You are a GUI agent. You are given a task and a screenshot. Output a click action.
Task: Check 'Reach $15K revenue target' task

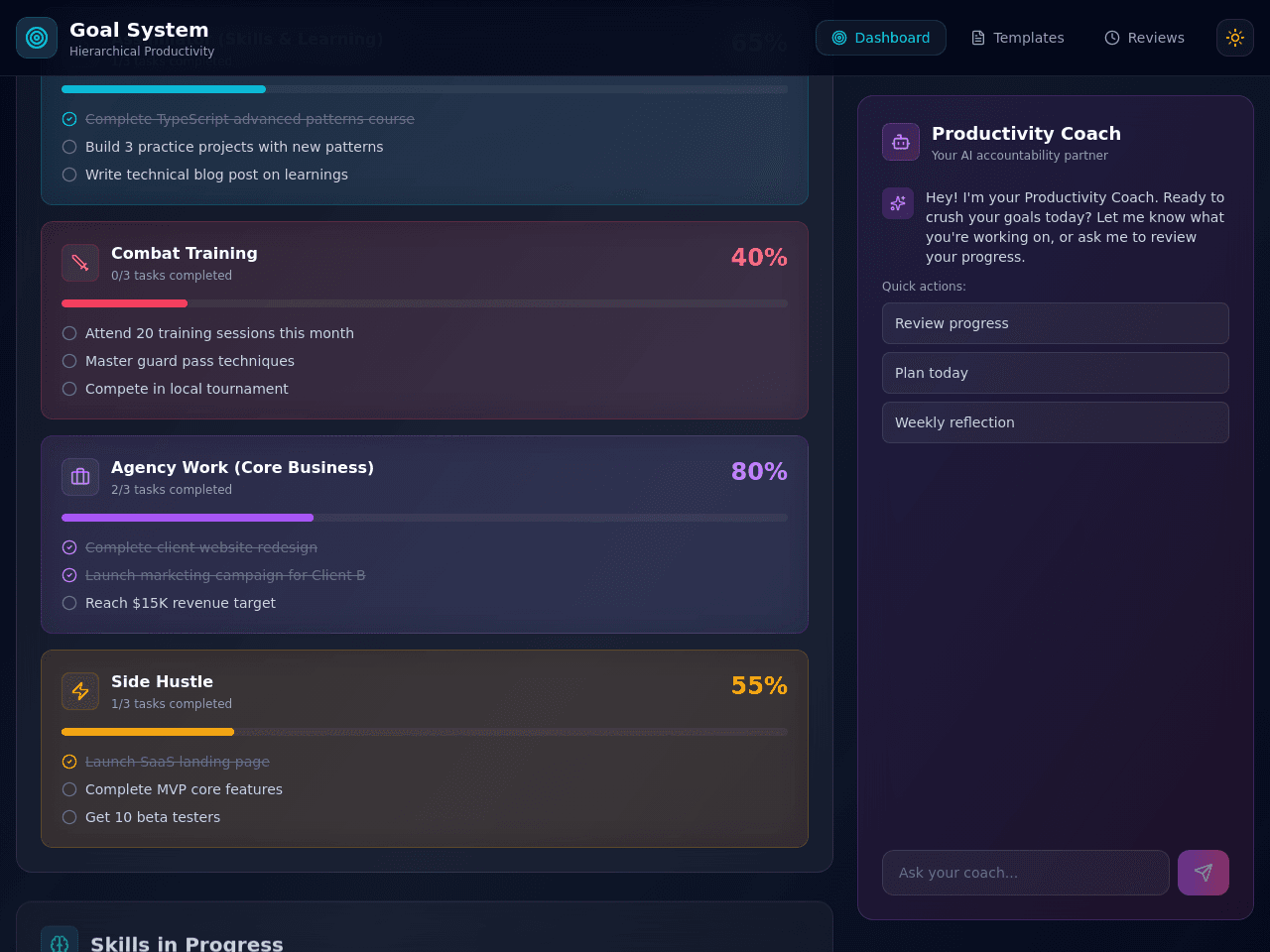(69, 603)
